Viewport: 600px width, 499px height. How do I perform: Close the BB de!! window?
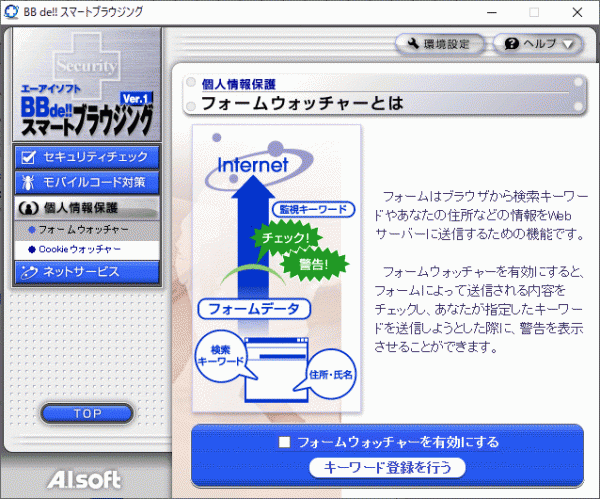pyautogui.click(x=577, y=13)
